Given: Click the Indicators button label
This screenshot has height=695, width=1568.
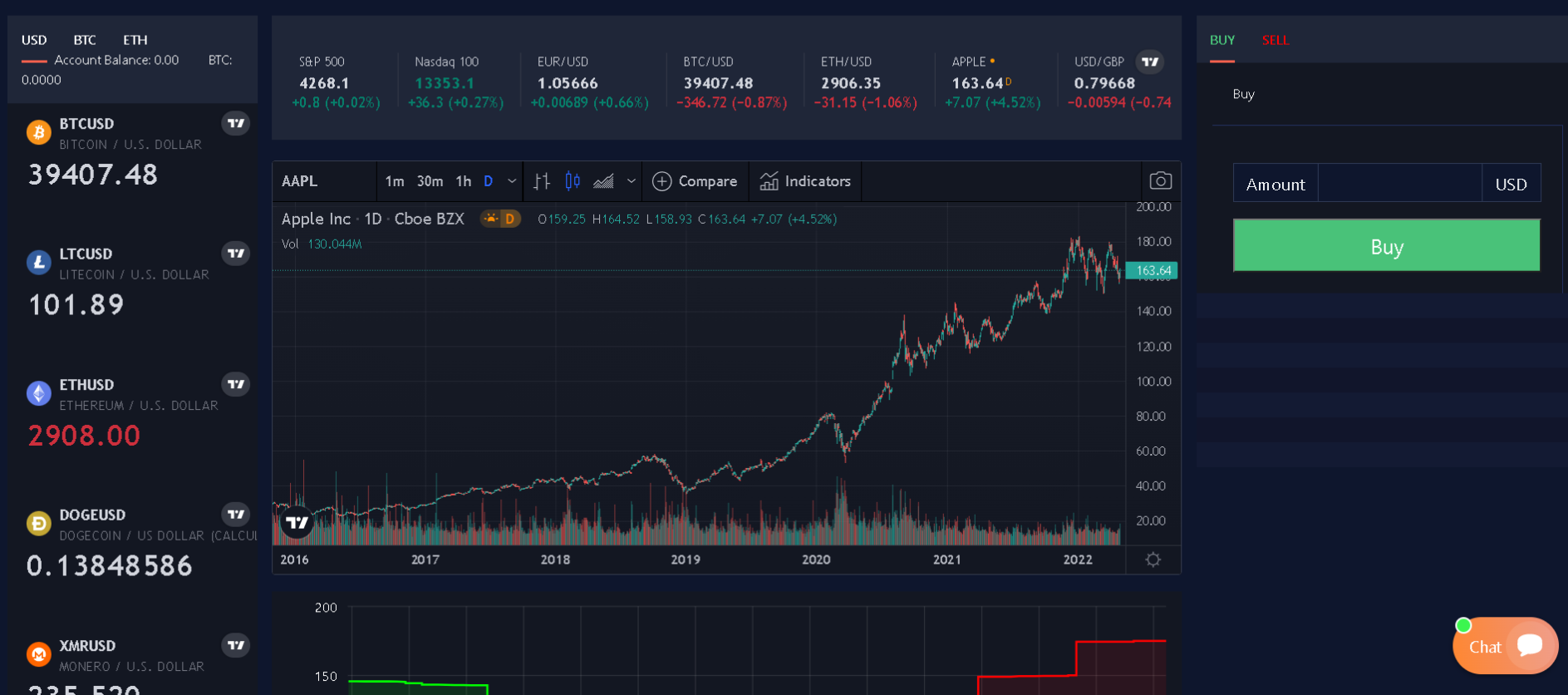Looking at the screenshot, I should point(818,181).
